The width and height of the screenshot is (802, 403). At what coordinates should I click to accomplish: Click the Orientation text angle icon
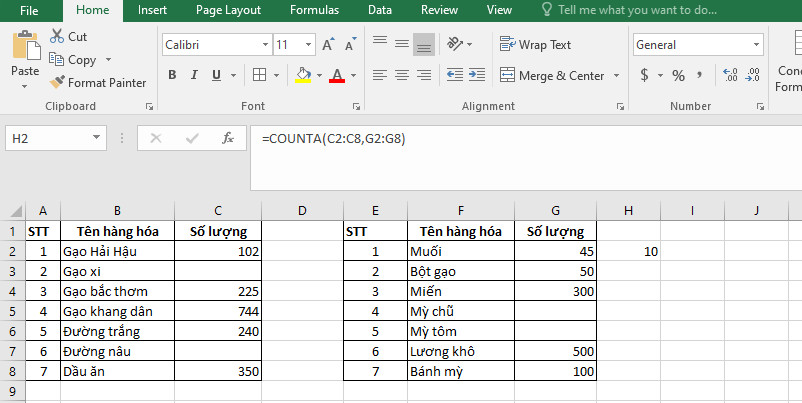(455, 44)
